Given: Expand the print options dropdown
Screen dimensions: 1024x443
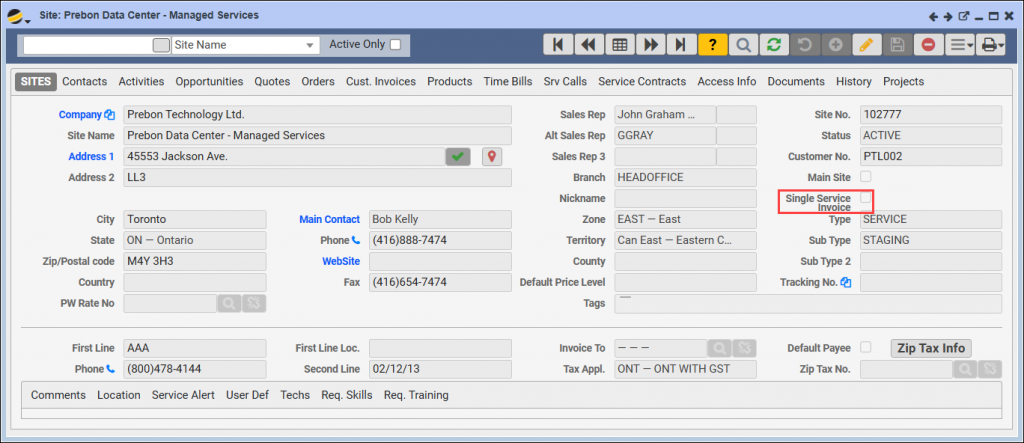Looking at the screenshot, I should tap(990, 45).
